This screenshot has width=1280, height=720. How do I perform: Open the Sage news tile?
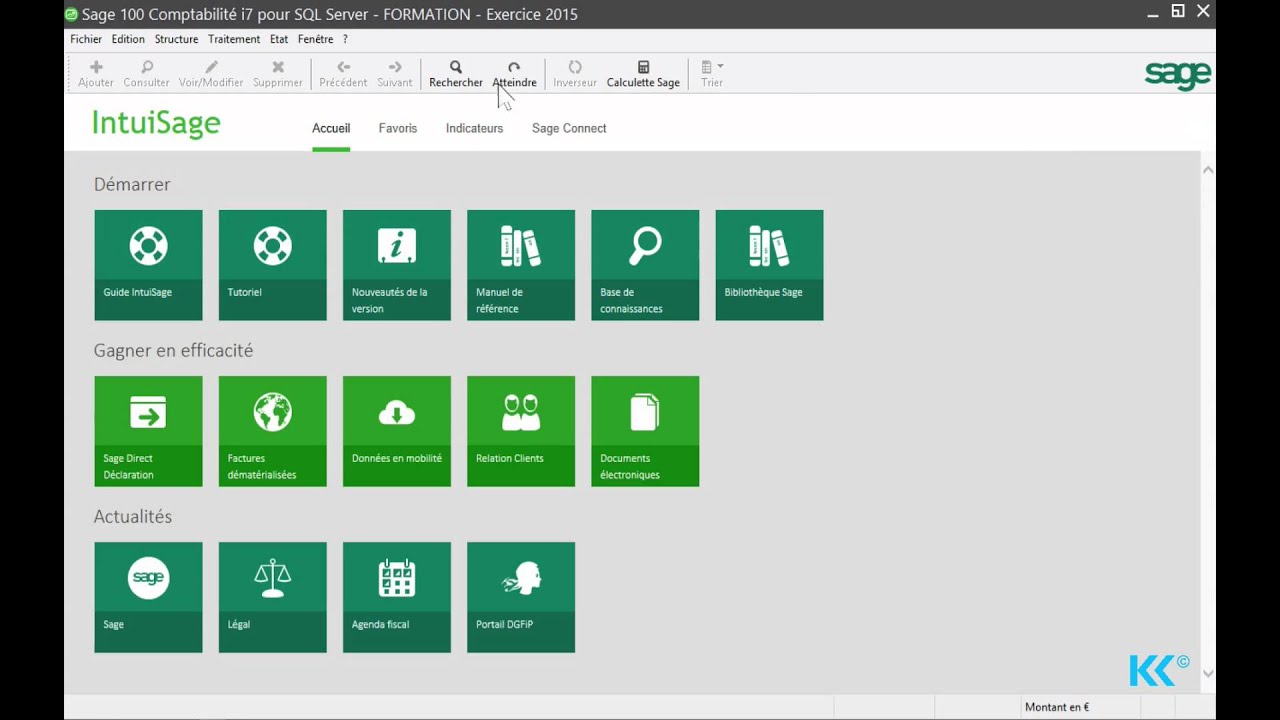148,597
